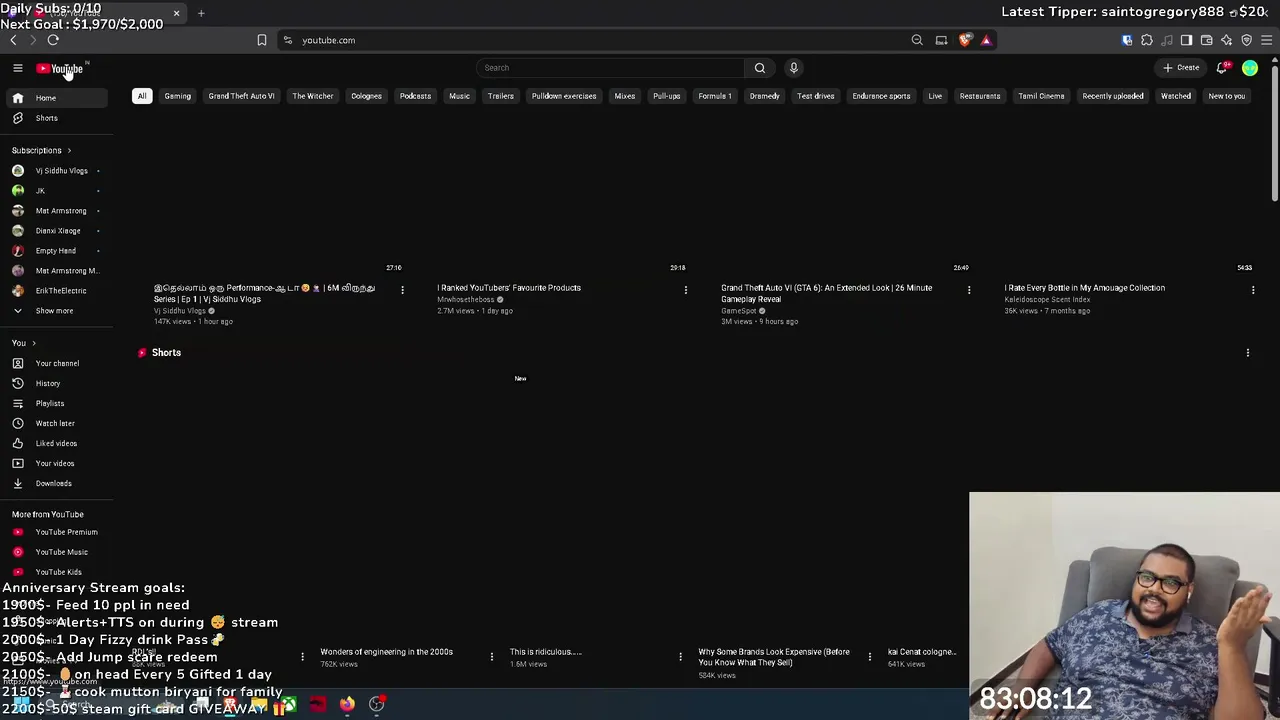
Task: Open options for YouTubers' Favourite Products video
Action: tap(686, 290)
